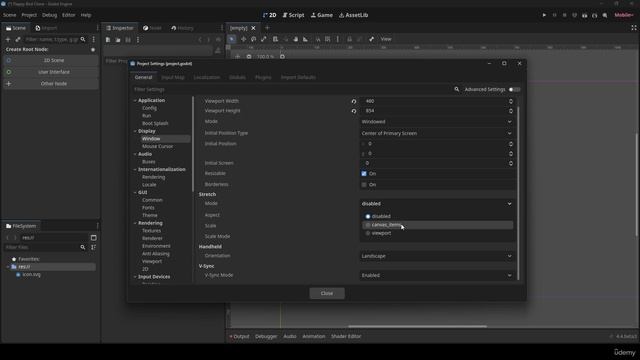Click the Scene dock filter search icon

(83, 39)
